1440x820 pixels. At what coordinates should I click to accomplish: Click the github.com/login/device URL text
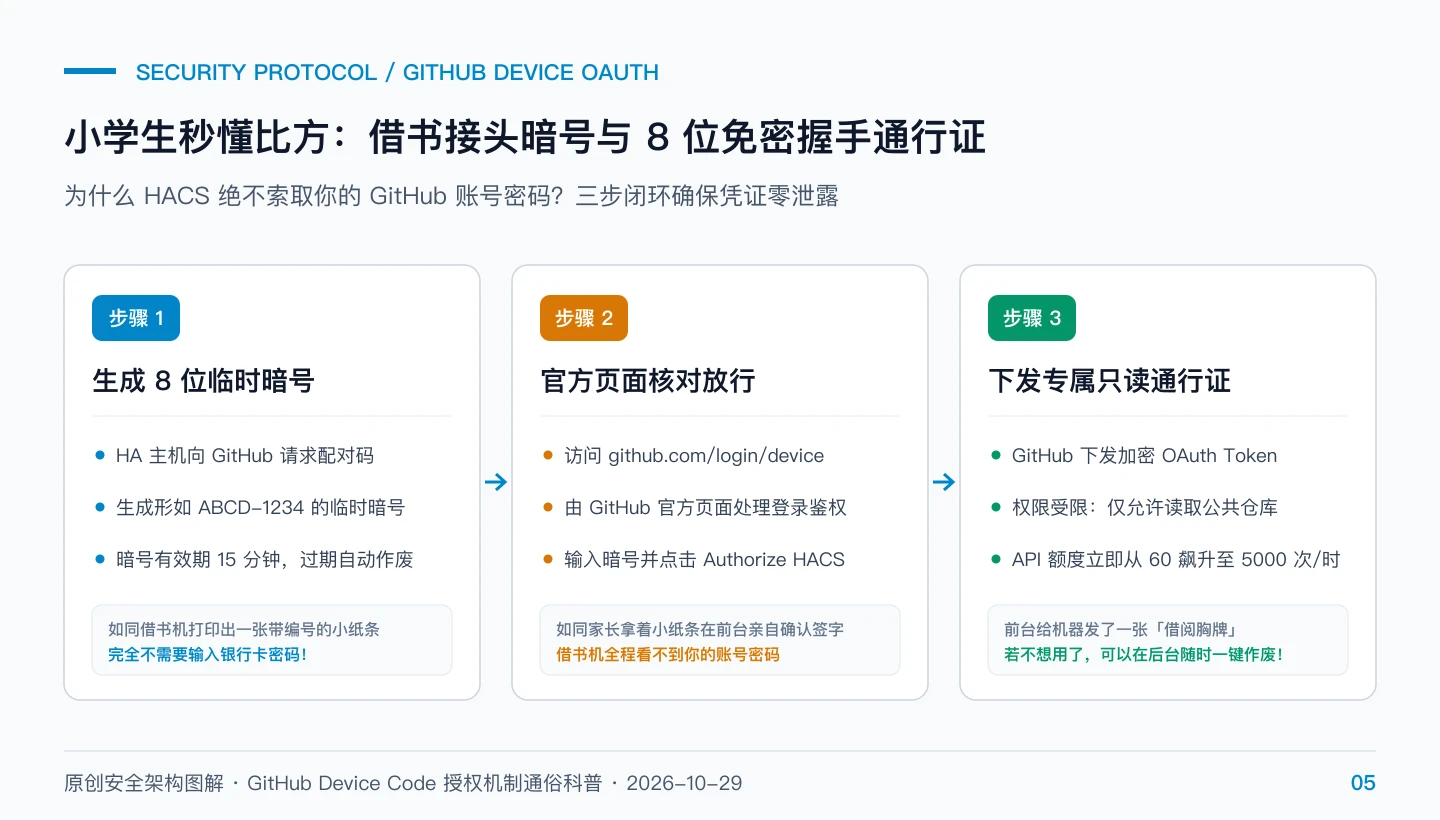coord(716,456)
